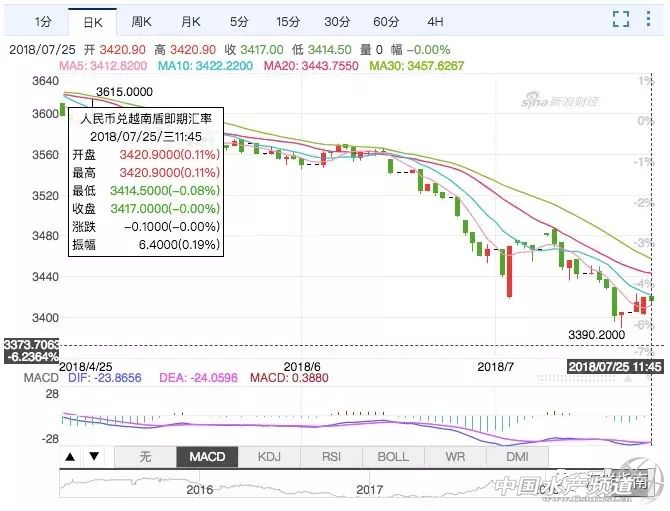Open the three-dot more options menu

[652, 19]
